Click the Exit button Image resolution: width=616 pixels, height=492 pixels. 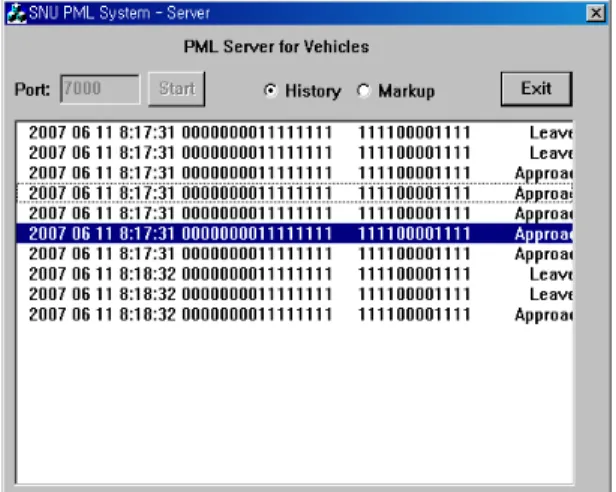pyautogui.click(x=536, y=89)
